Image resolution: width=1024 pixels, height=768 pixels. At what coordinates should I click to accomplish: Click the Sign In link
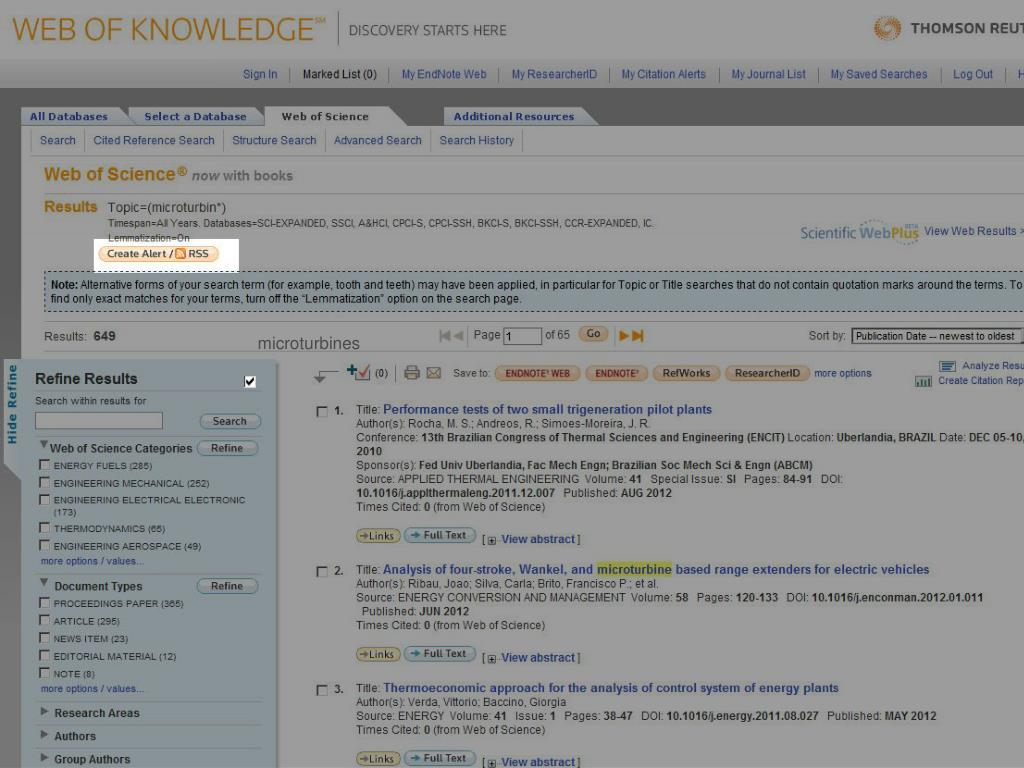click(x=260, y=74)
